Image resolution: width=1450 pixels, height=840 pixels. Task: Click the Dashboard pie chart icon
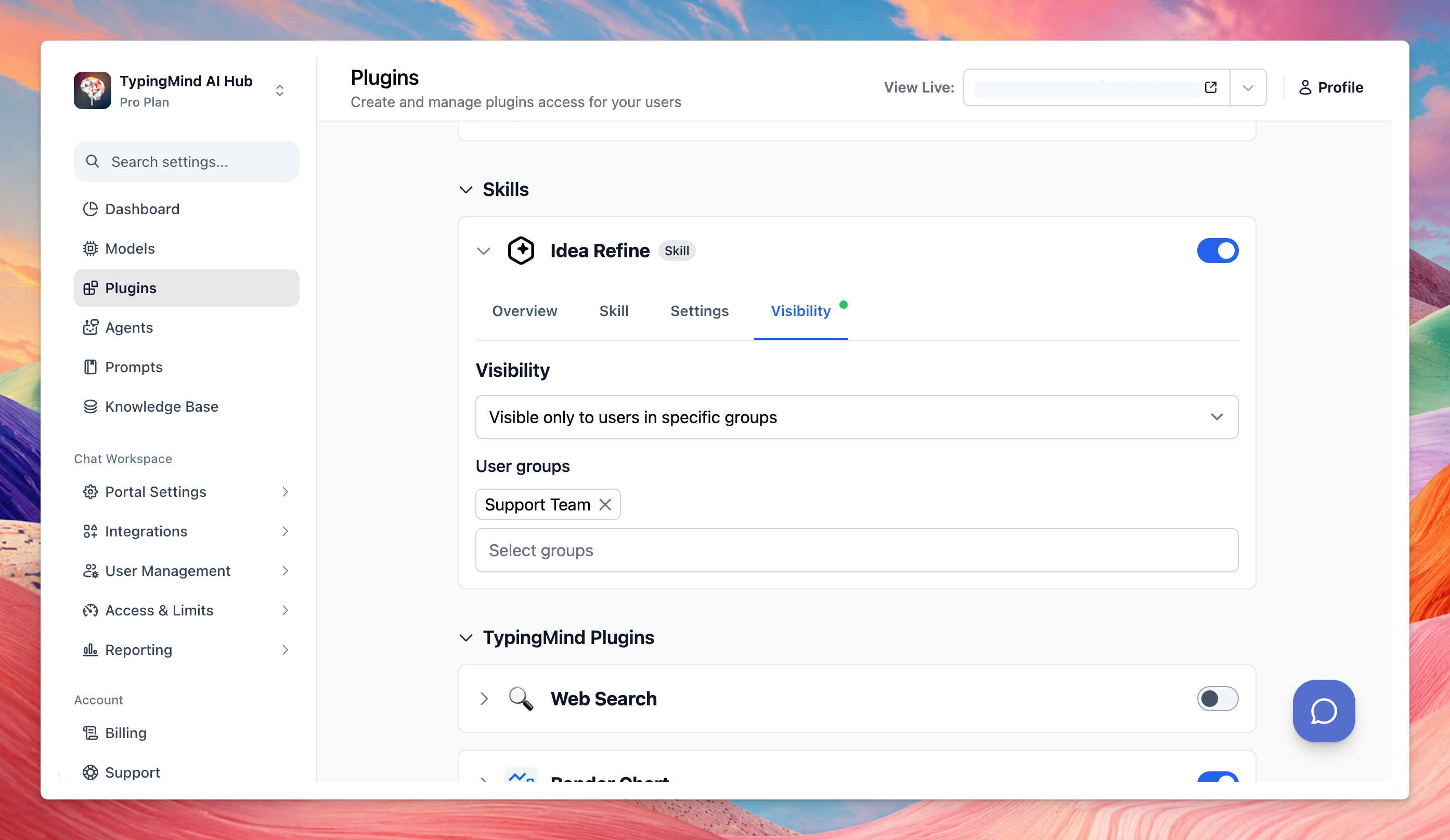[x=90, y=209]
